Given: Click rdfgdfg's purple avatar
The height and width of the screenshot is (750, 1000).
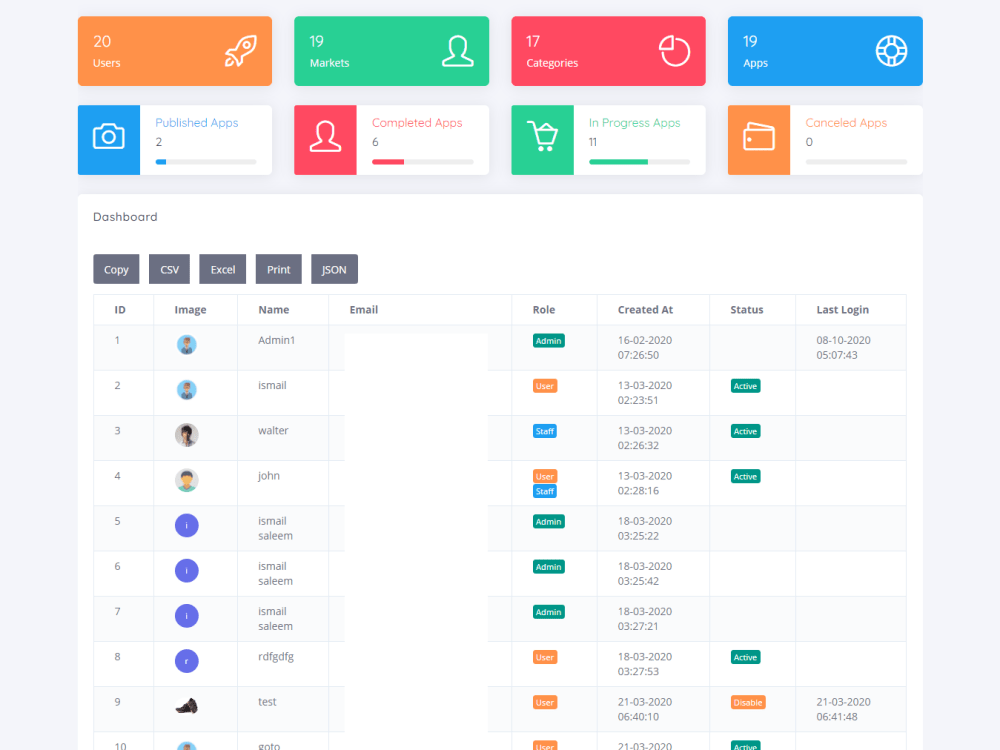Looking at the screenshot, I should point(186,661).
